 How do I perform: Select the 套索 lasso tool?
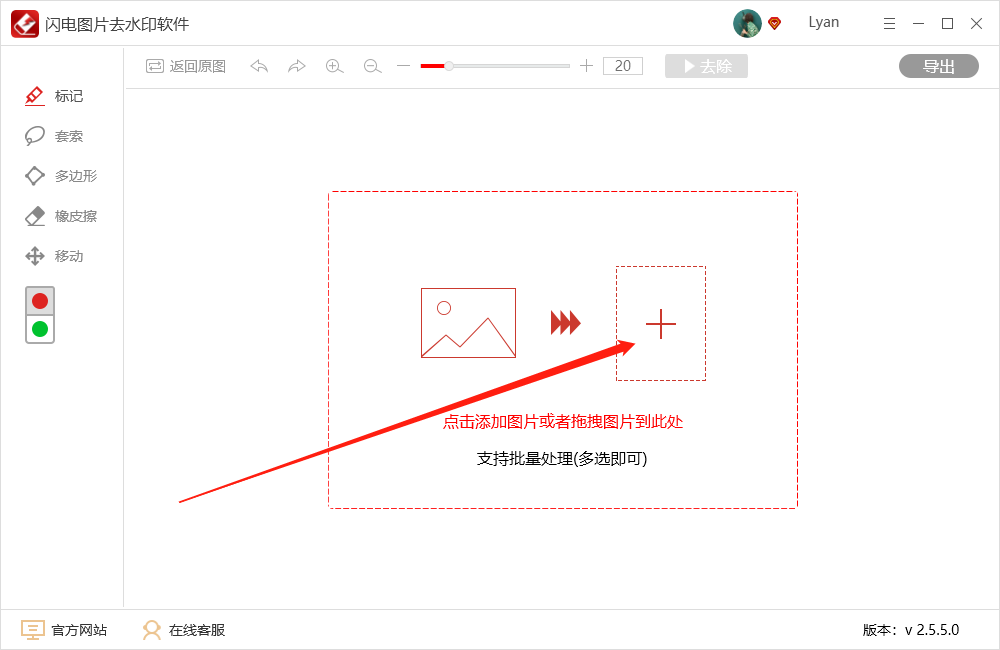point(54,136)
